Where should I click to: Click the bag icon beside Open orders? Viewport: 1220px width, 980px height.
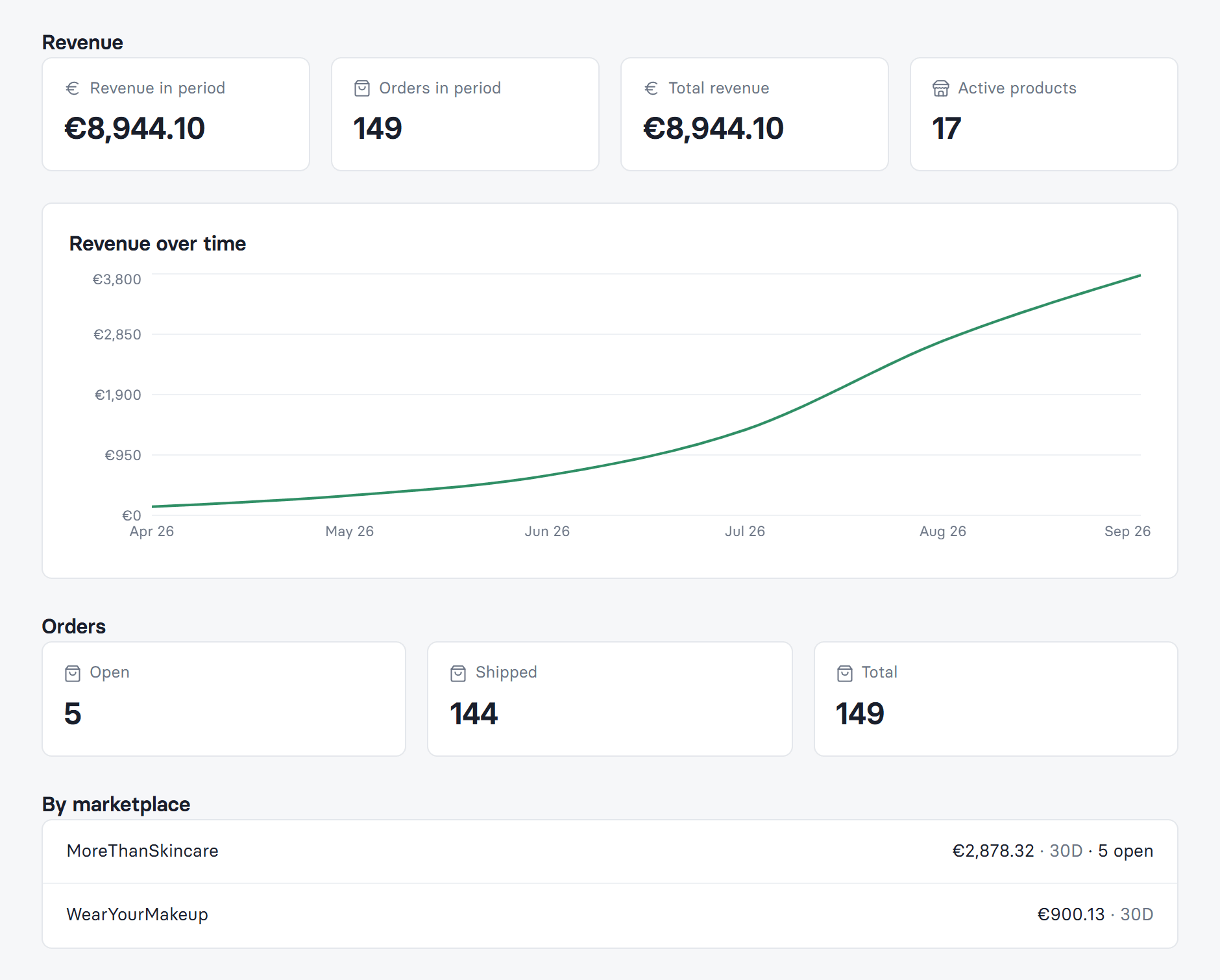tap(73, 673)
